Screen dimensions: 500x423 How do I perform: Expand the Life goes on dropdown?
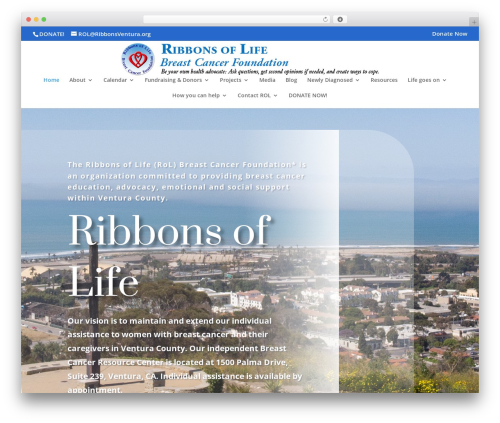coord(427,80)
